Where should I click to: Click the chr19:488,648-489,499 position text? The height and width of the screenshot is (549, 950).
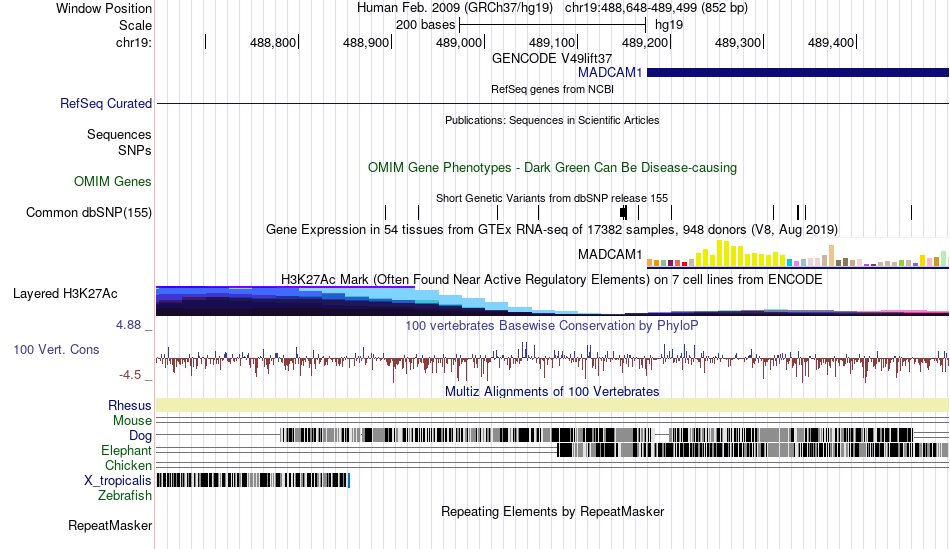(x=656, y=8)
